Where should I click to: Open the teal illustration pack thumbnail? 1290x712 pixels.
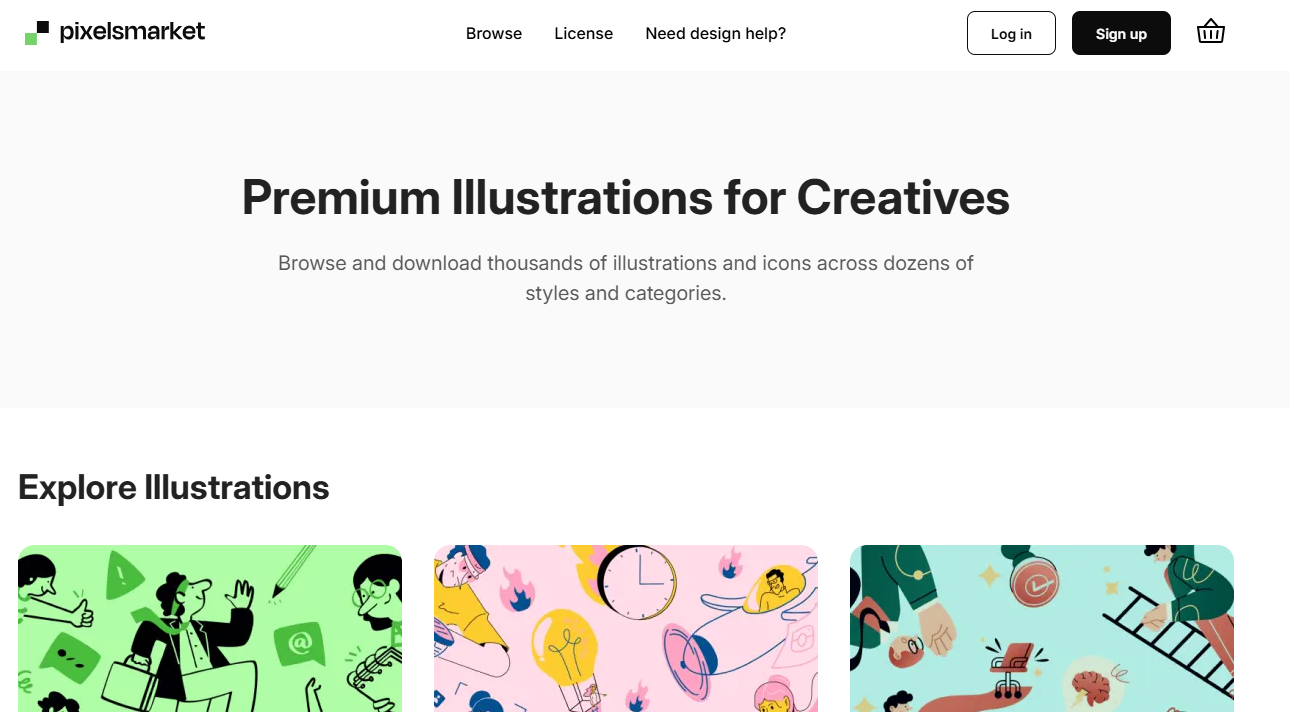click(x=1042, y=628)
